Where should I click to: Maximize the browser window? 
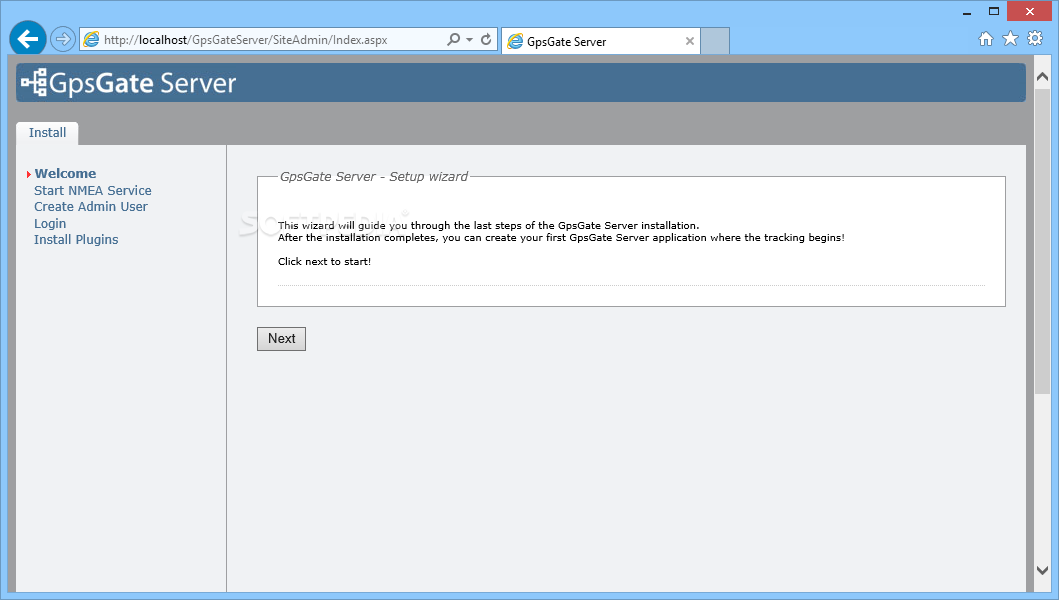pos(993,11)
